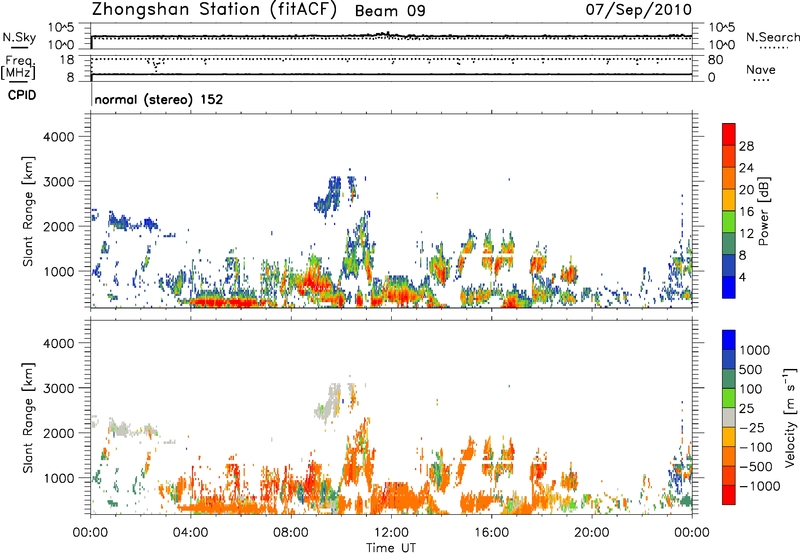Click the 12:00 time tick label
The height and width of the screenshot is (554, 800).
tap(391, 533)
